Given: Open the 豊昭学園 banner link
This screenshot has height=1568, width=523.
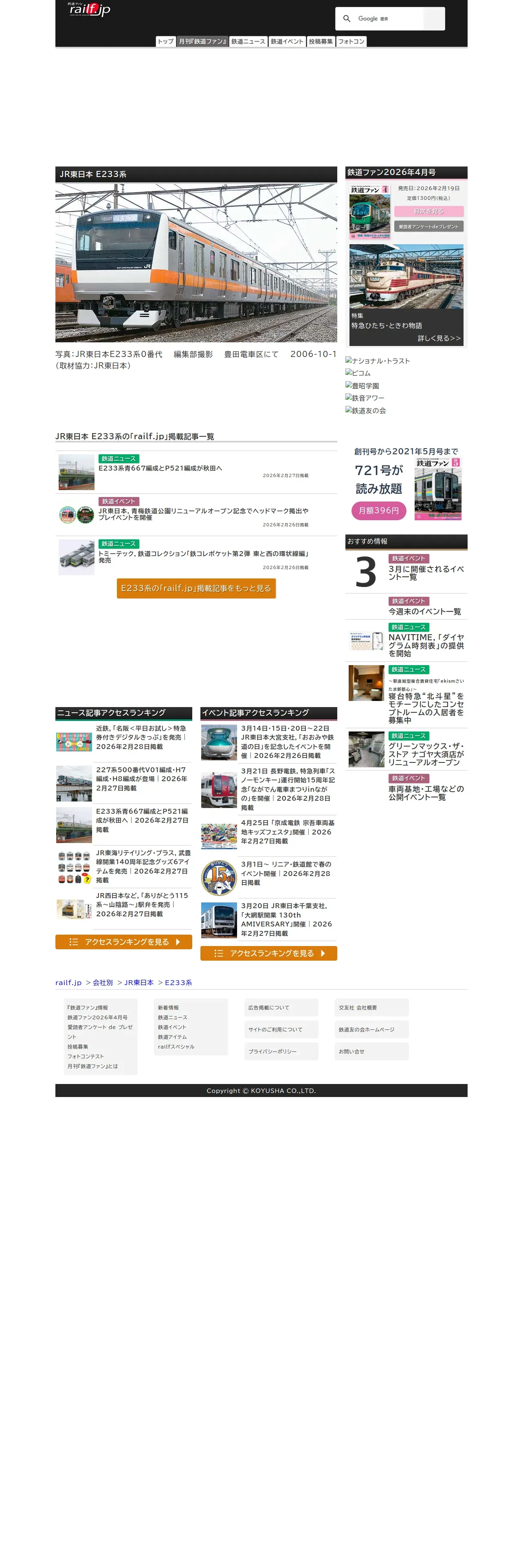Looking at the screenshot, I should point(362,385).
